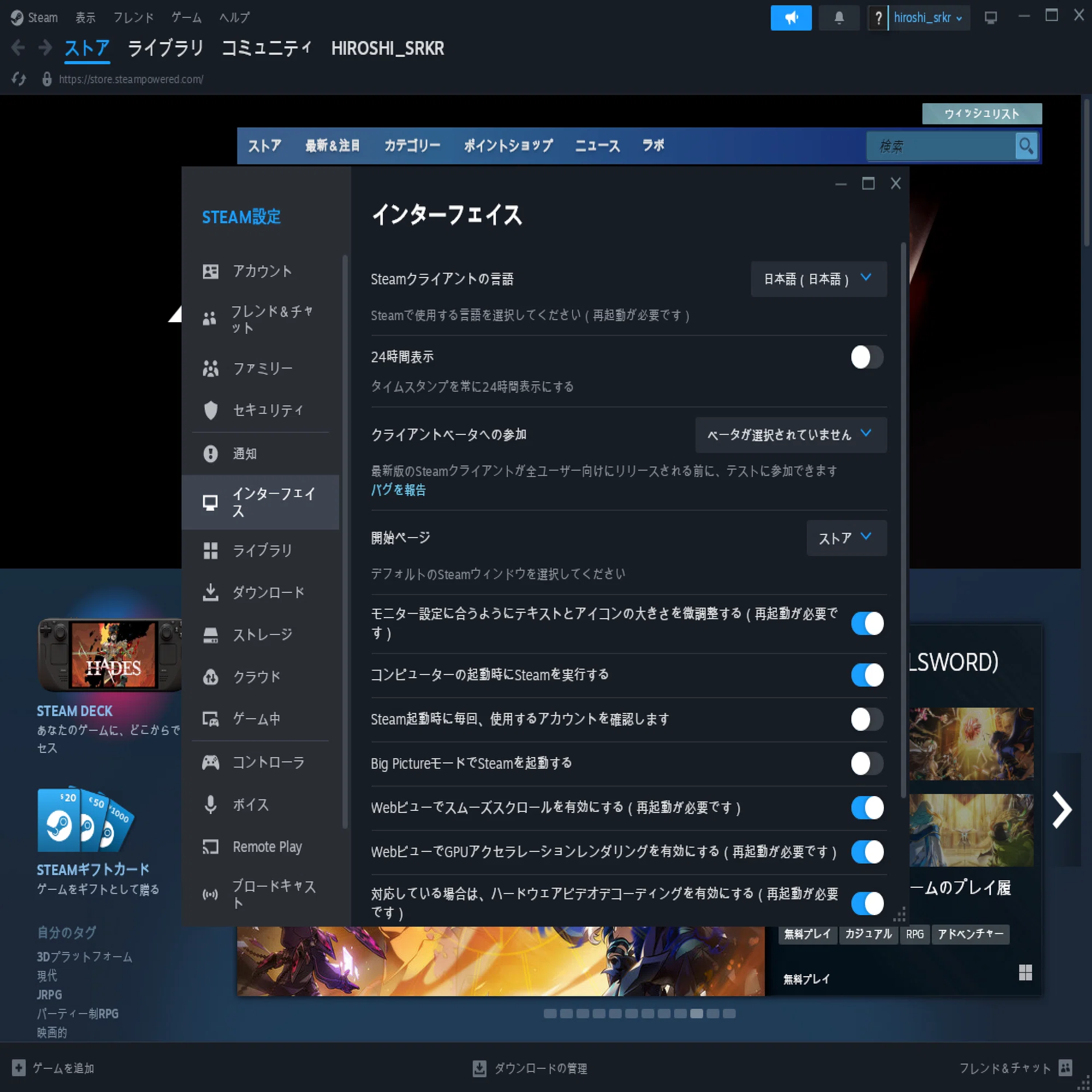The height and width of the screenshot is (1092, 1092).
Task: Click the JRPG tag link
Action: [x=50, y=994]
